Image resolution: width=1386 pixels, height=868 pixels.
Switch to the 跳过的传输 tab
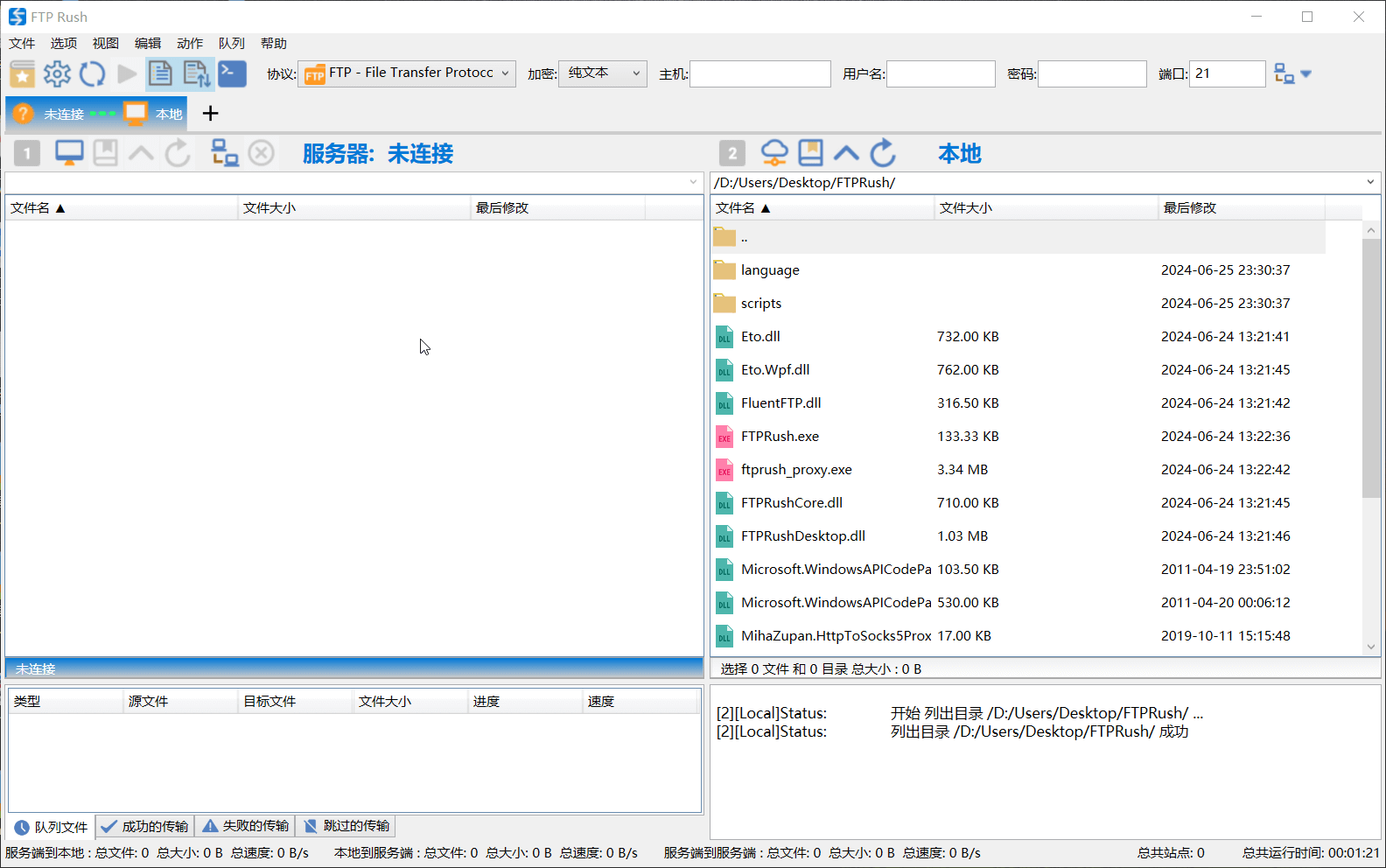point(346,826)
